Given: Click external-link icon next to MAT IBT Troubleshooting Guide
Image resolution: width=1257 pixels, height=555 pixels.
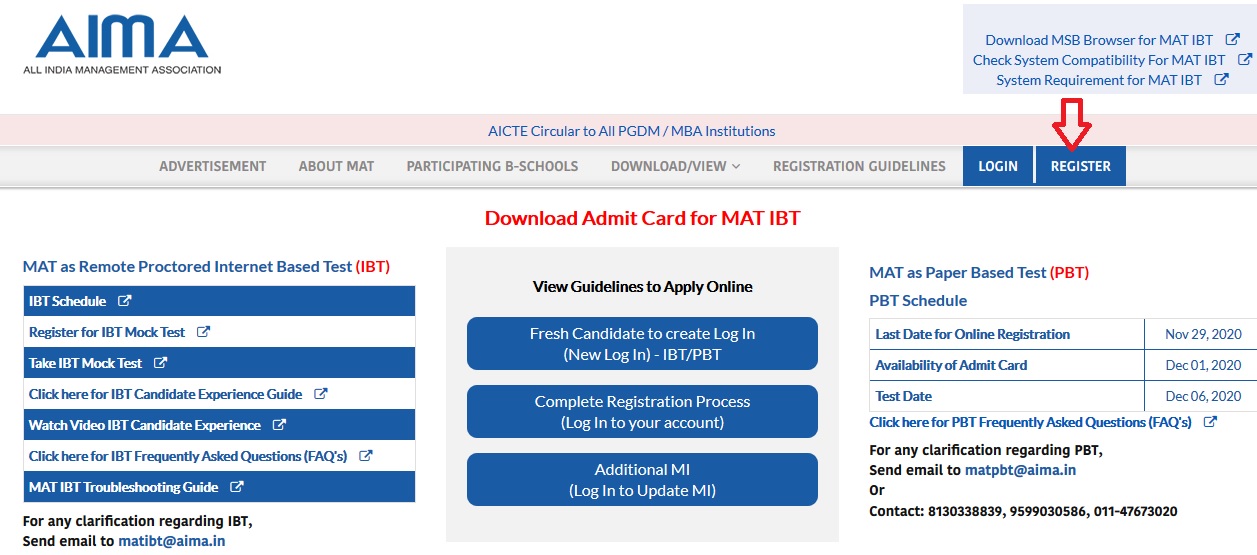Looking at the screenshot, I should [x=236, y=487].
